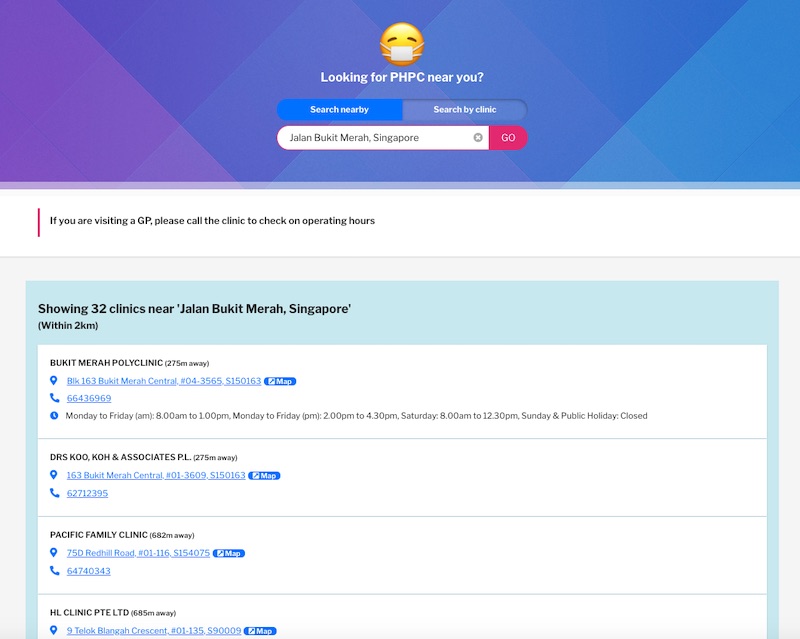Viewport: 800px width, 639px height.
Task: Open Map badge for Blk 163 Bukit Merah Central
Action: 280,381
